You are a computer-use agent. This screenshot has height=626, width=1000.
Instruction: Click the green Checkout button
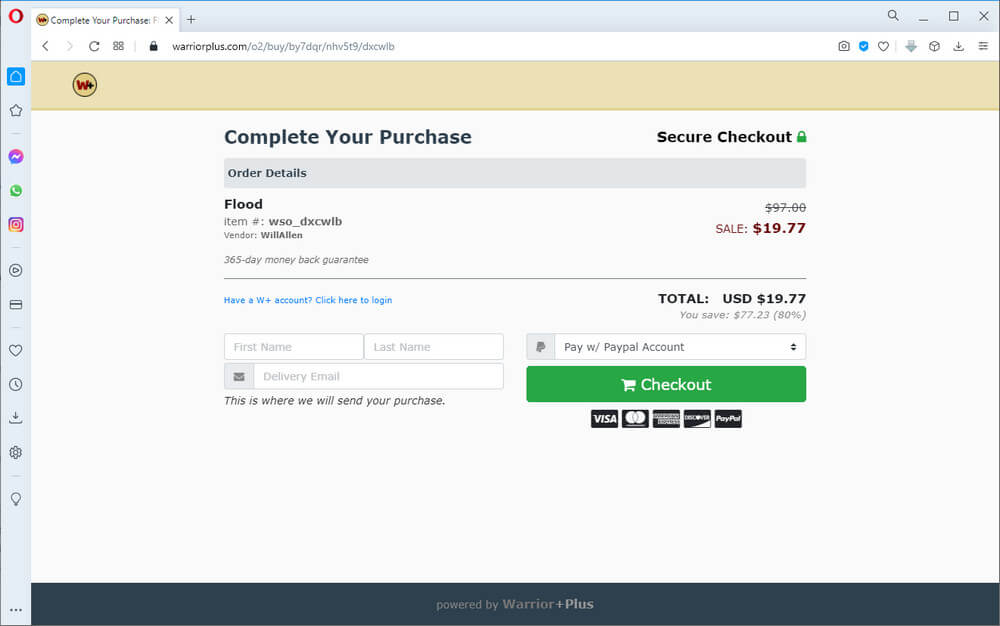(666, 384)
